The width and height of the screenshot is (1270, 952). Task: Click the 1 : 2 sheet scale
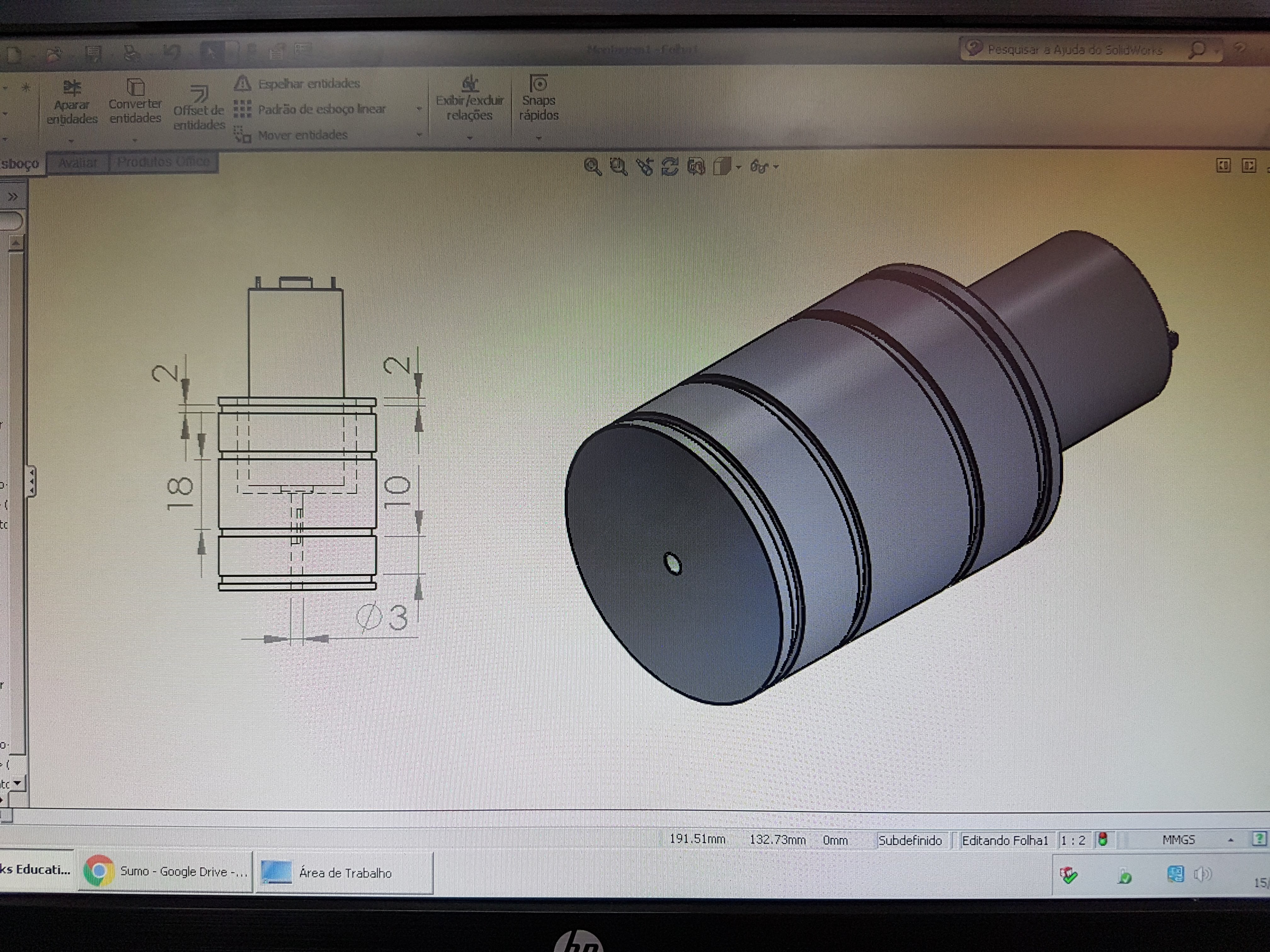[x=1073, y=841]
